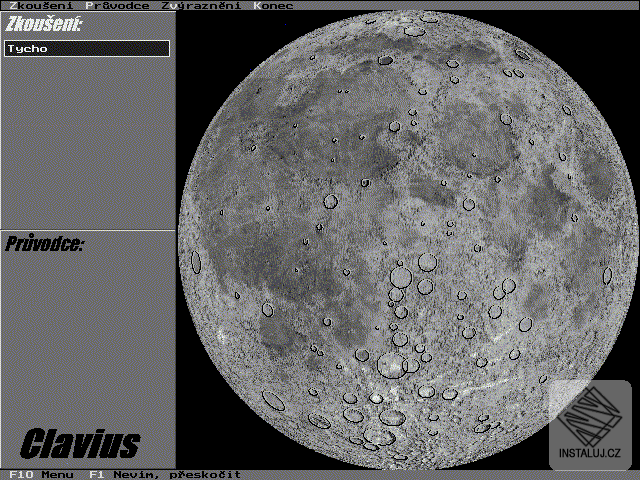Select elongated crater Schickard in the southwest
The image size is (640, 480).
273,400
